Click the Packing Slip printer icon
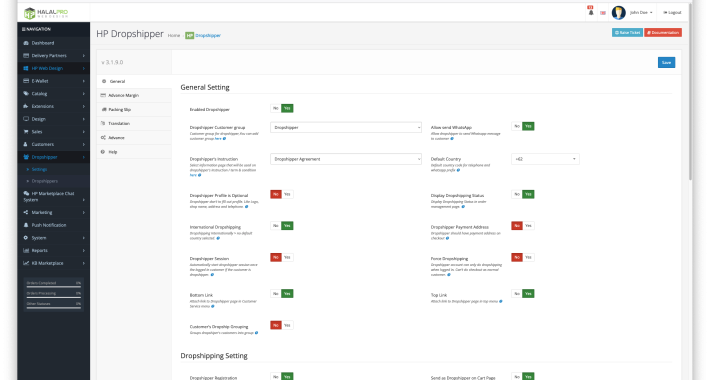Screen dimensions: 710x380 [x=104, y=110]
